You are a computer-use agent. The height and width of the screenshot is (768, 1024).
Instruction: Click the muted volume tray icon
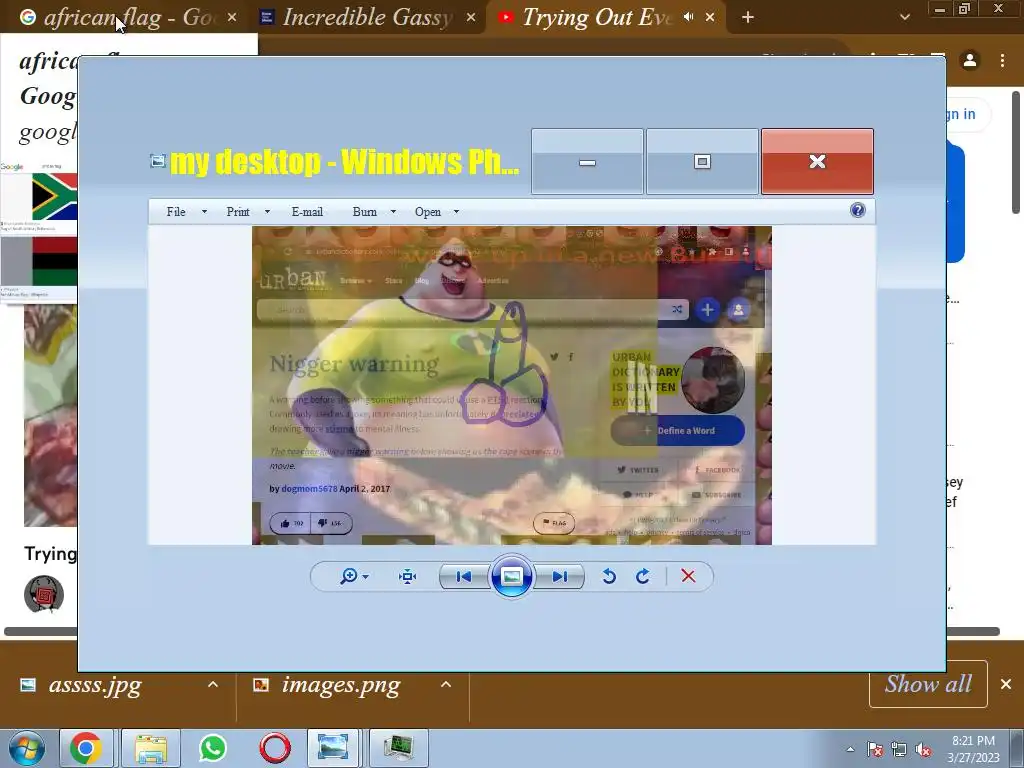tap(923, 749)
